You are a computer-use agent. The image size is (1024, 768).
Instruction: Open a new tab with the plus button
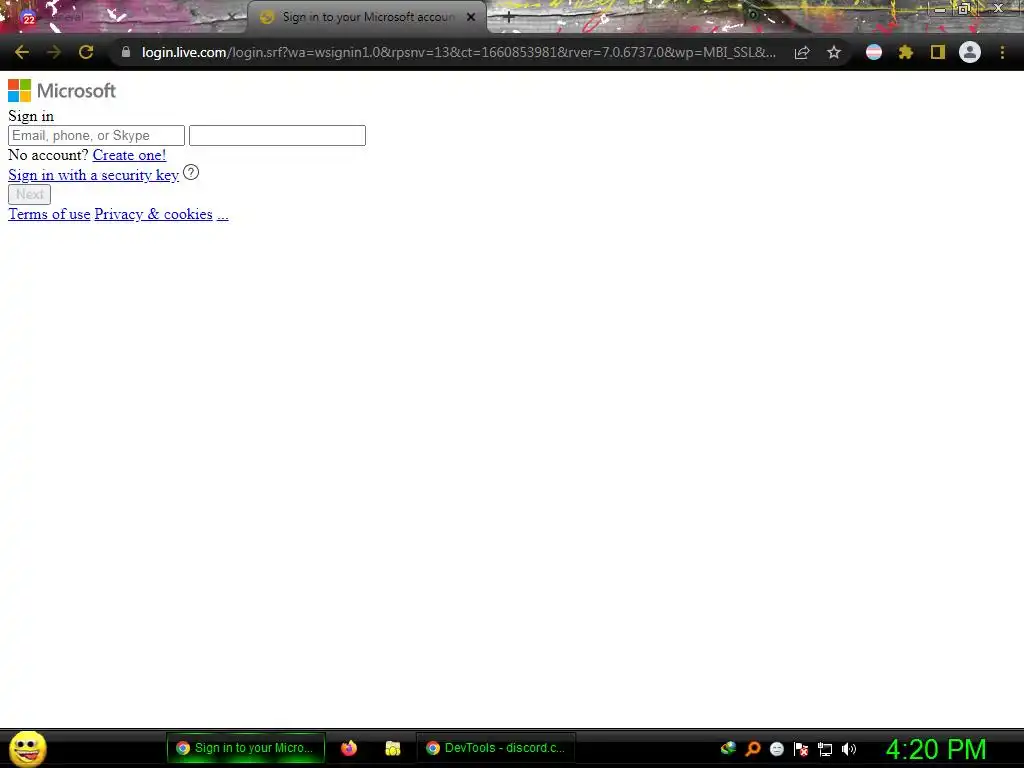509,18
